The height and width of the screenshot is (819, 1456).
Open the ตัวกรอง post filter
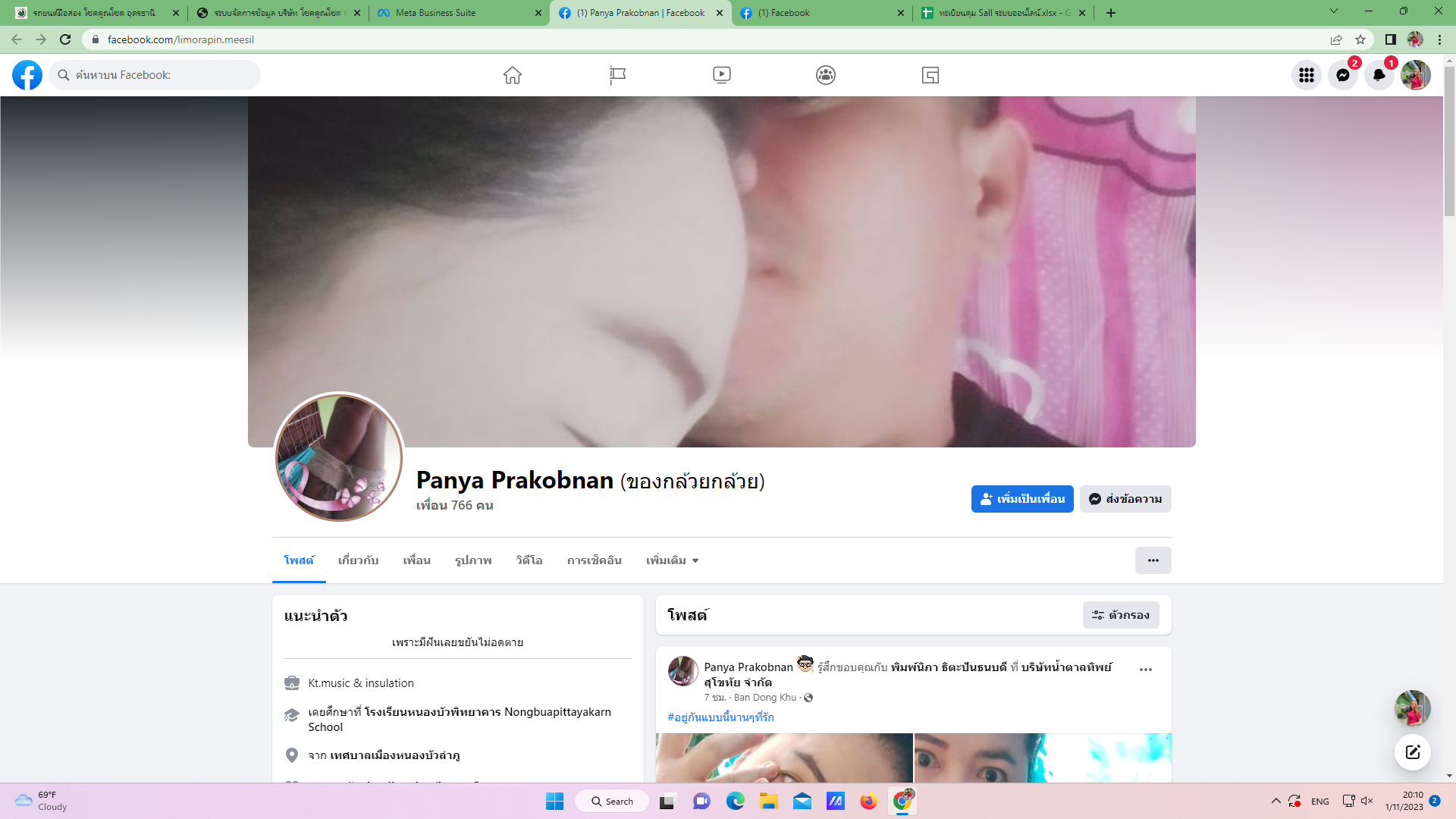(x=1120, y=615)
